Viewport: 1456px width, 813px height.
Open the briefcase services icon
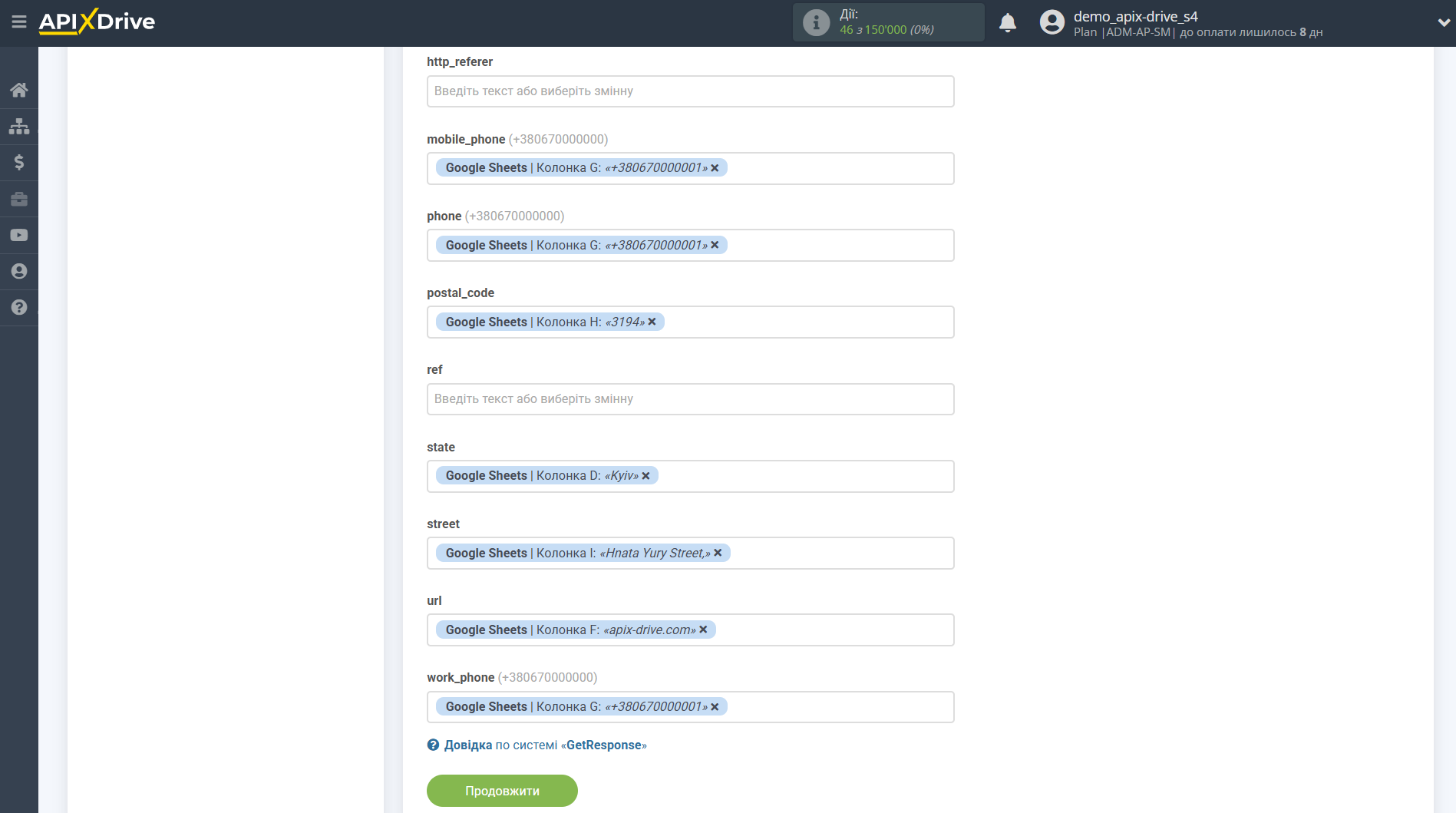pyautogui.click(x=19, y=199)
